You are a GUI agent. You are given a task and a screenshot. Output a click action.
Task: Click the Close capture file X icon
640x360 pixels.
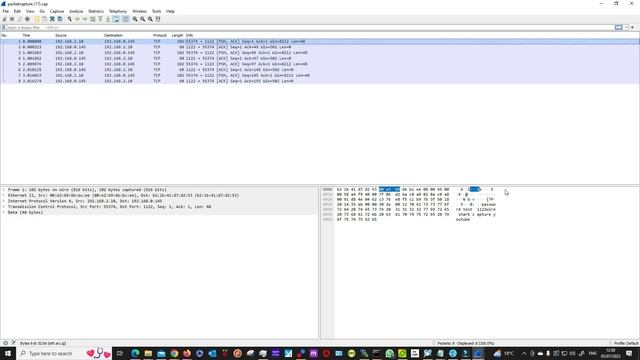tap(52, 19)
